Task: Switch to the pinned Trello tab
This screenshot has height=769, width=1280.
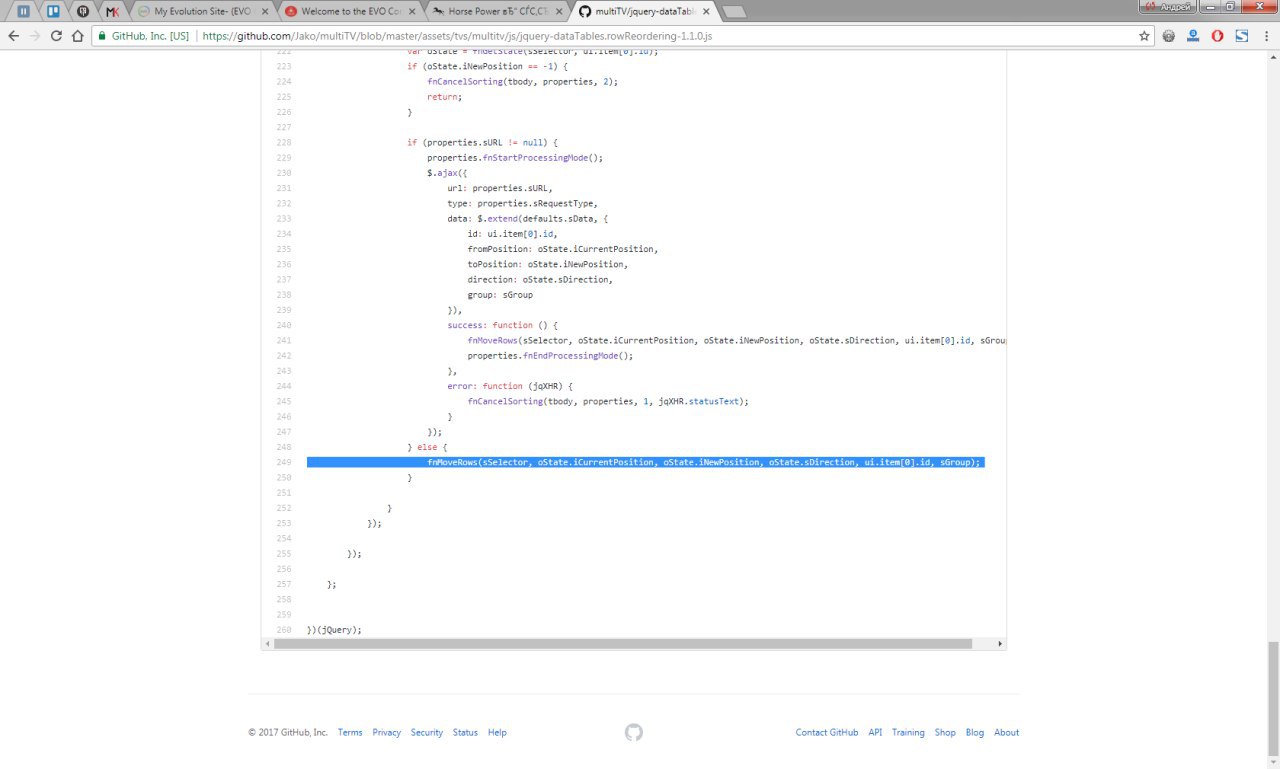Action: [53, 11]
